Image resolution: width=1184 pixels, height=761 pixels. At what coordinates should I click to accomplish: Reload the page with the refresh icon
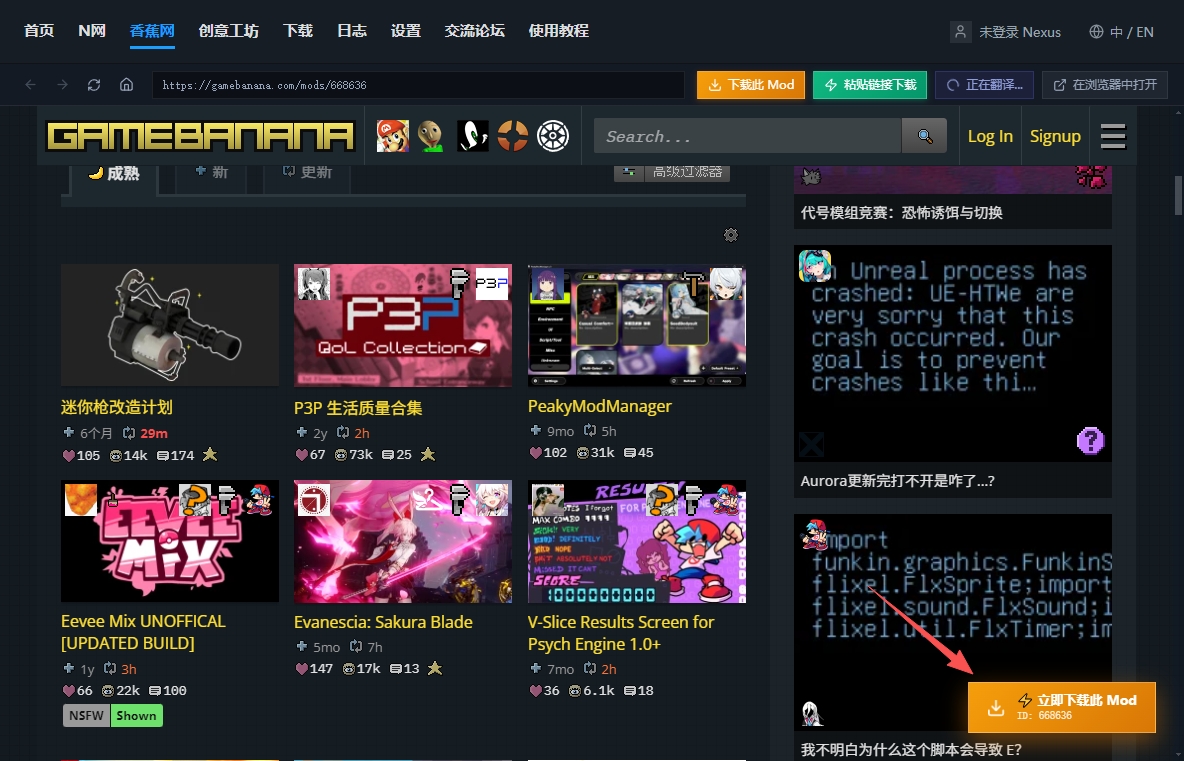[94, 85]
